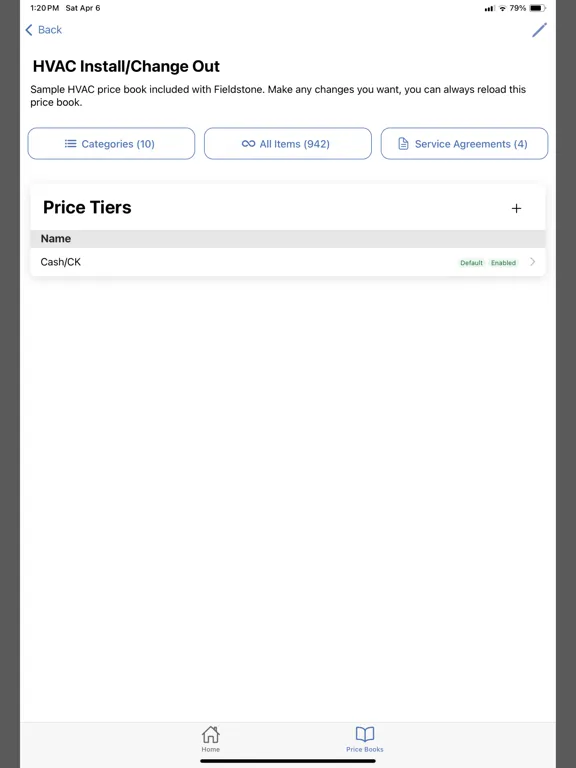Add a new price tier with plus icon
This screenshot has height=768, width=576.
coord(516,208)
